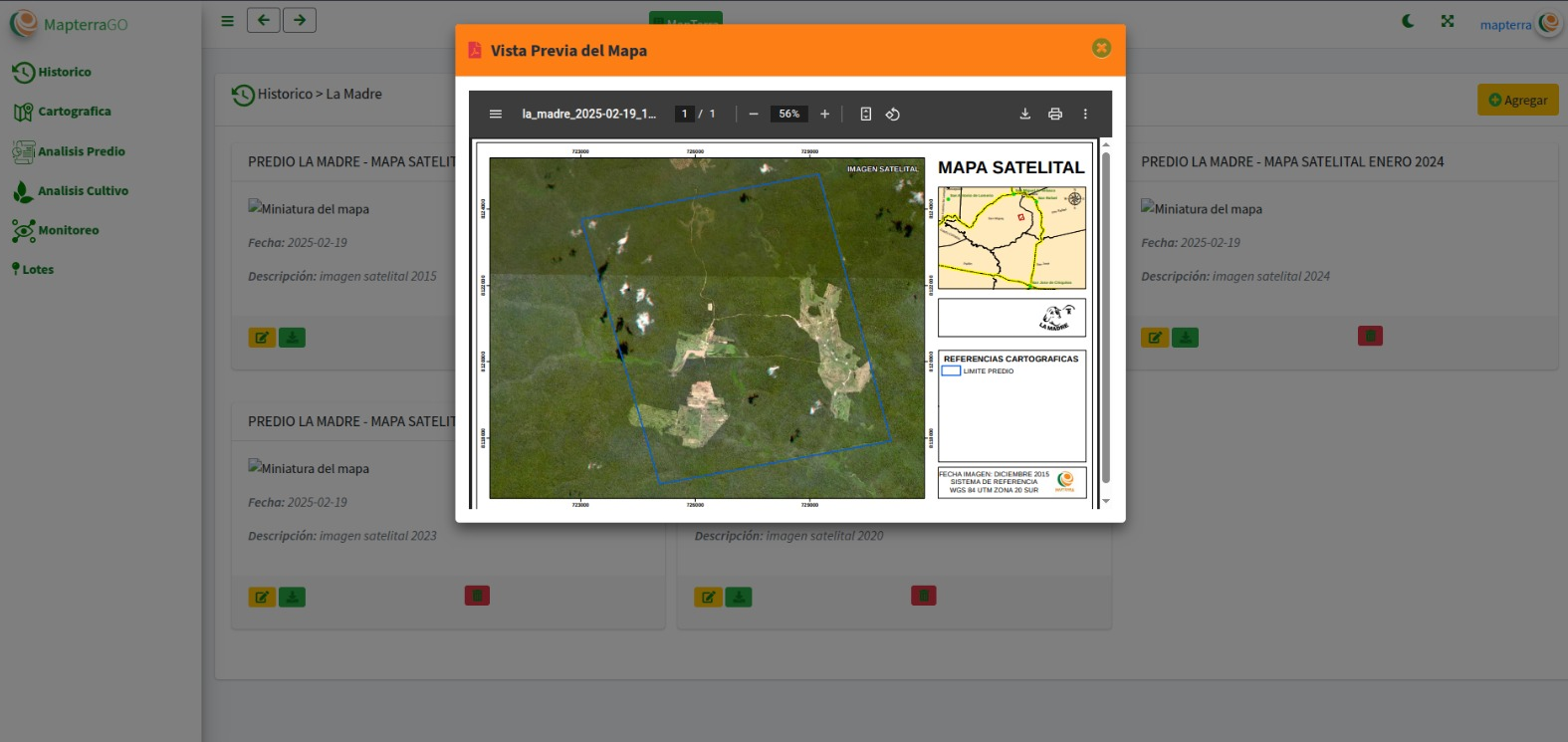
Task: Close the Vista Previa del Mapa dialog
Action: pos(1101,48)
